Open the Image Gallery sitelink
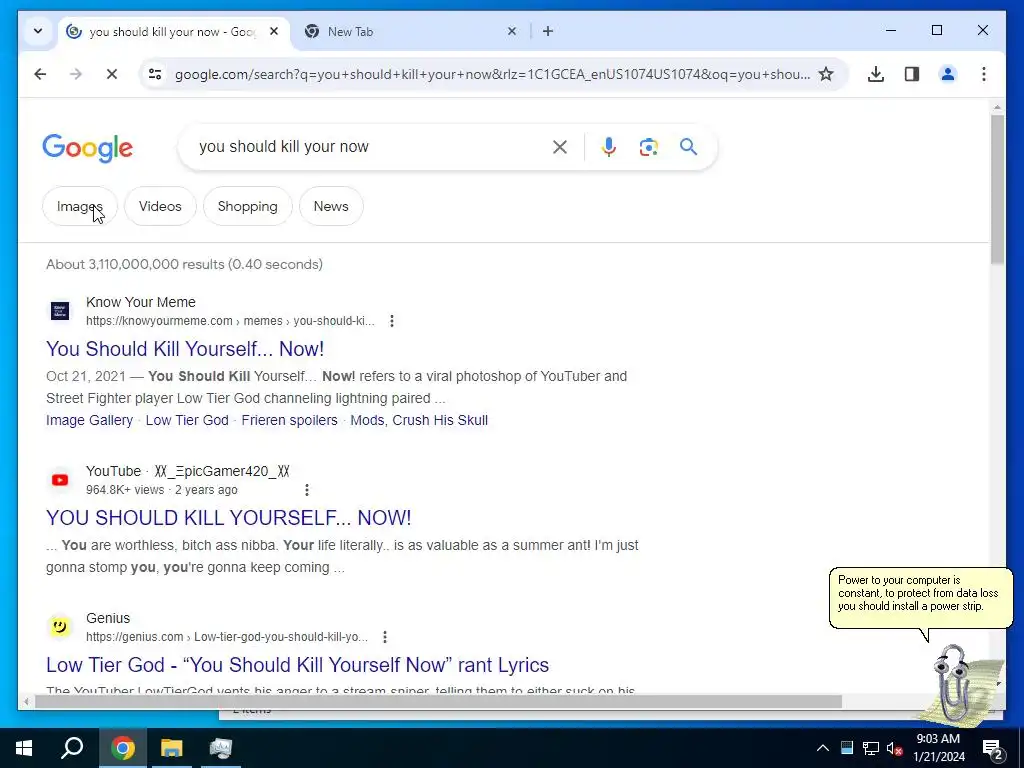 point(89,420)
